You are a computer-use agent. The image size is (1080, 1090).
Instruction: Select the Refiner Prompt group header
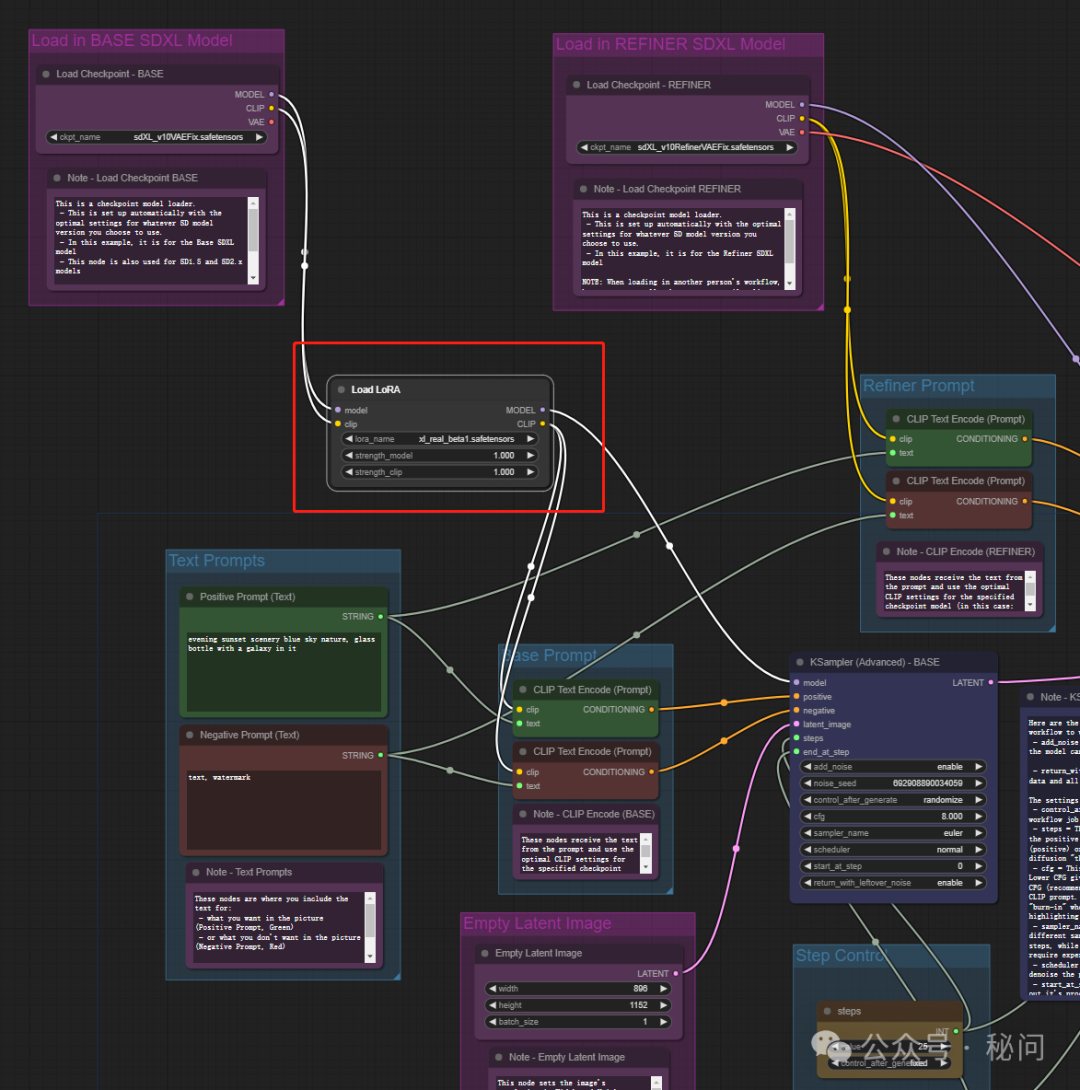point(919,386)
